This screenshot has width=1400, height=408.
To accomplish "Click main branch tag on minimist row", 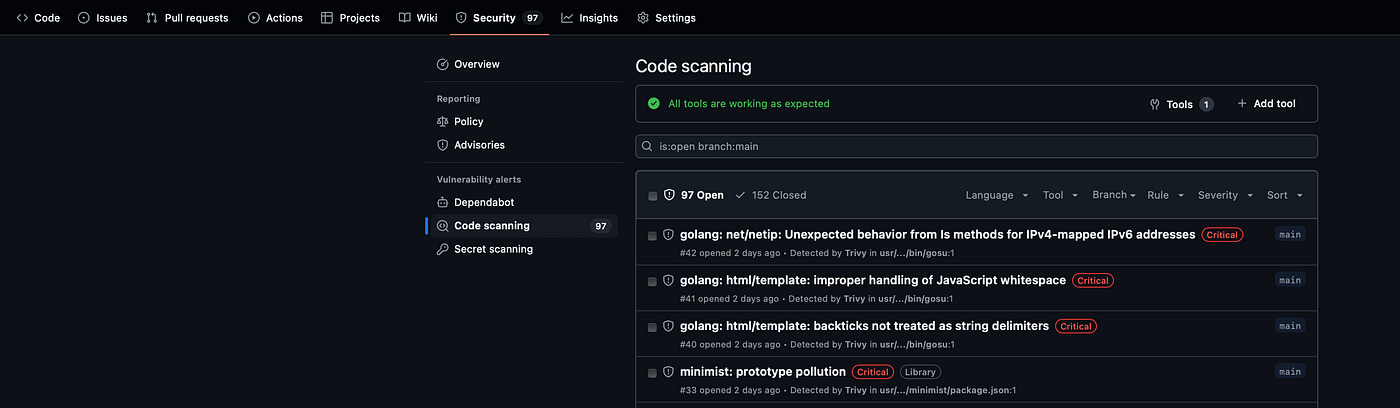I will [1290, 371].
